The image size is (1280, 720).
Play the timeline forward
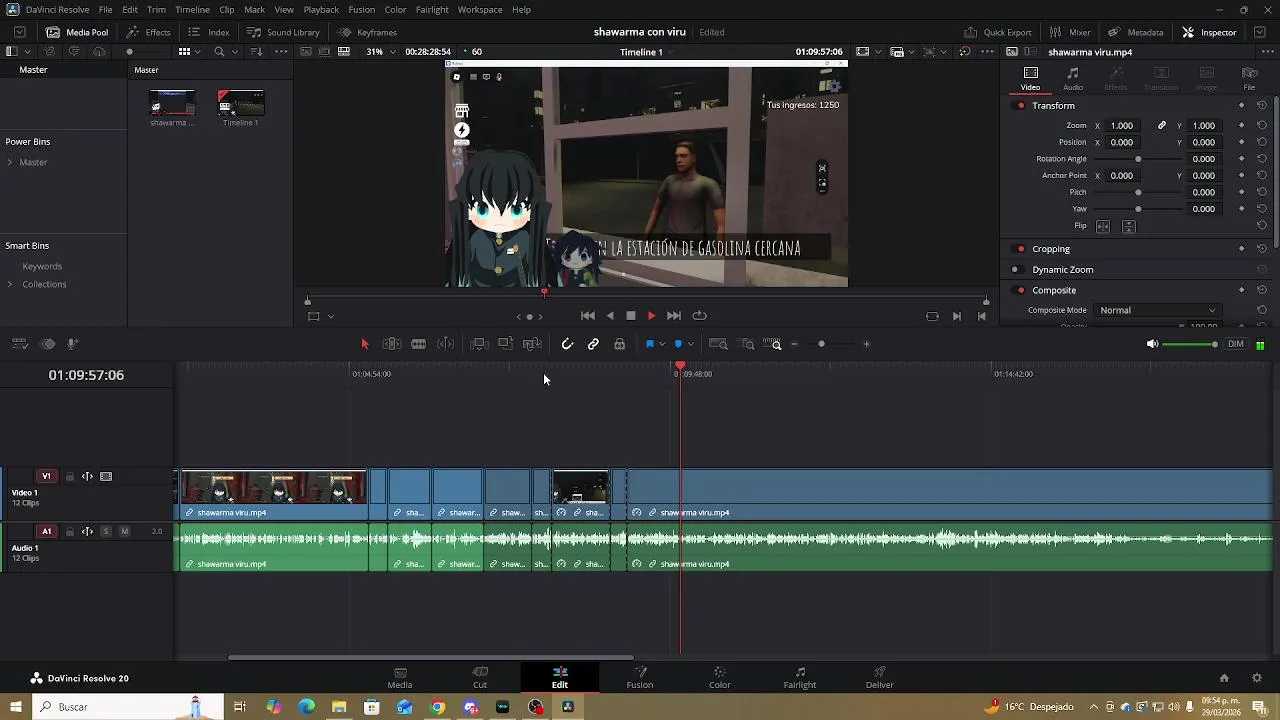click(x=651, y=316)
